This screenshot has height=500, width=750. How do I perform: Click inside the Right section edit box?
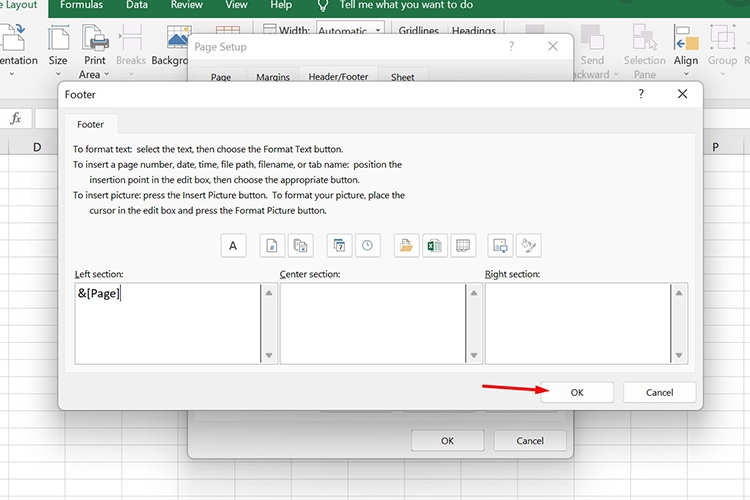[578, 323]
